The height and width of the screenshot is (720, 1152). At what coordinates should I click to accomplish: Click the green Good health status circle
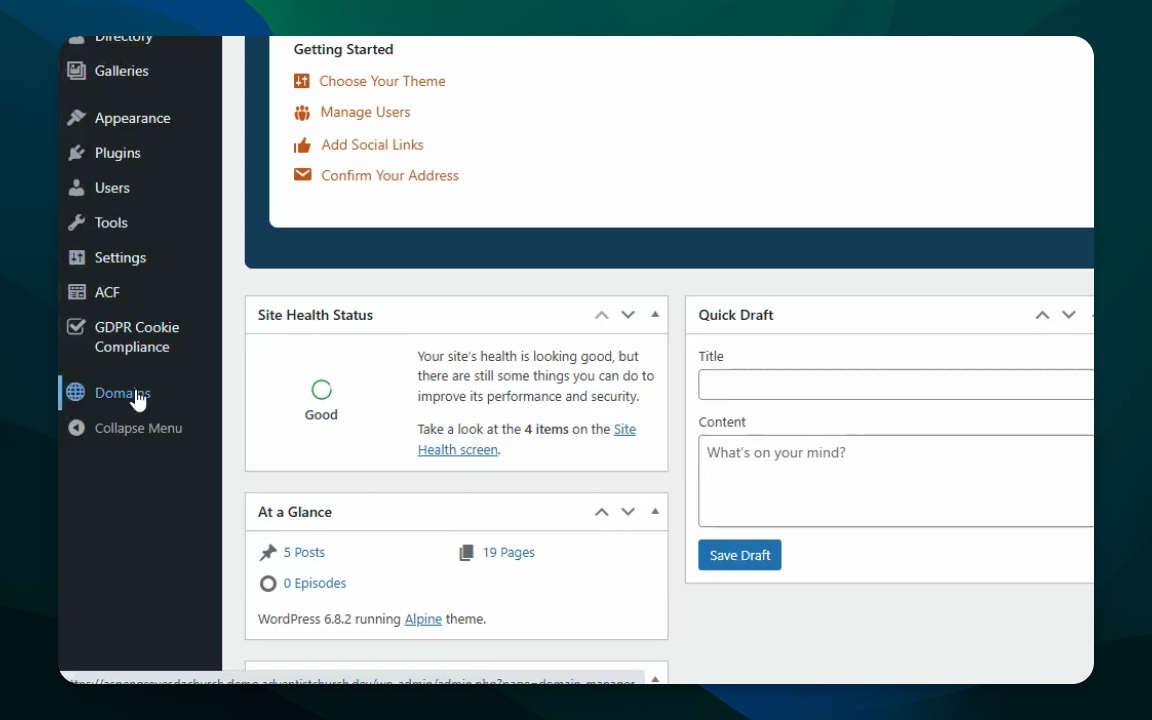[321, 389]
